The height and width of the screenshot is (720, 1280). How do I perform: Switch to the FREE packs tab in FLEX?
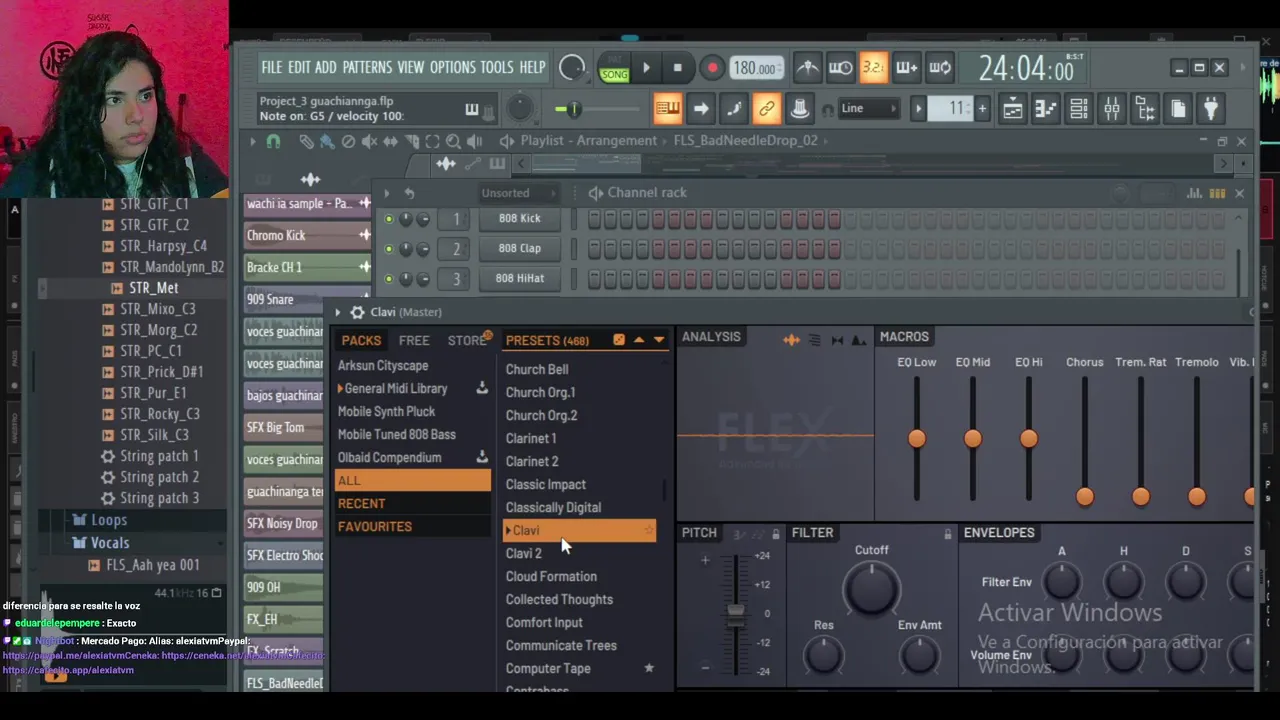[414, 341]
